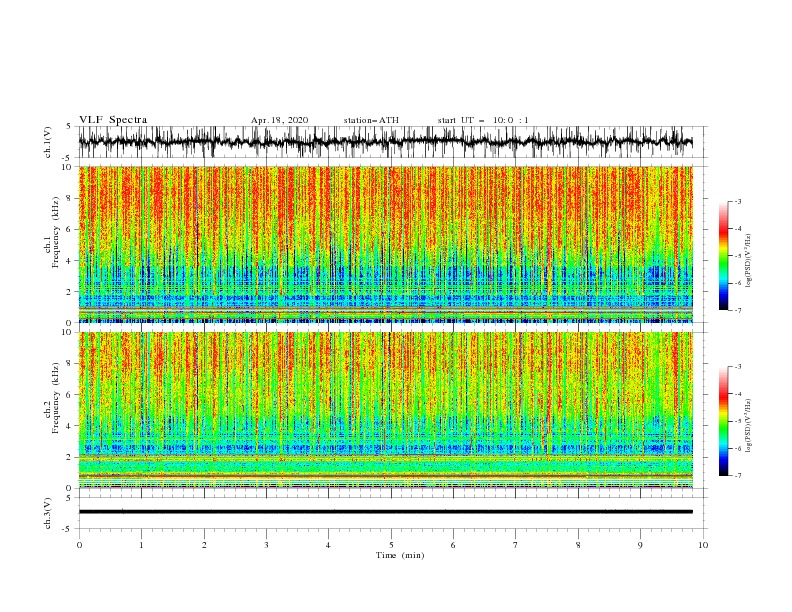Click the 'Time (min)' axis label

click(400, 555)
